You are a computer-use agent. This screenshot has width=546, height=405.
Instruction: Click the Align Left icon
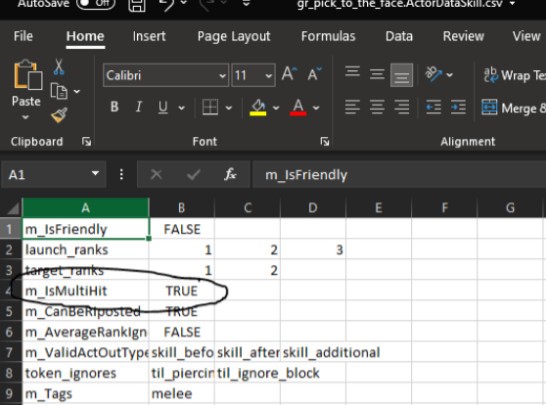point(352,107)
